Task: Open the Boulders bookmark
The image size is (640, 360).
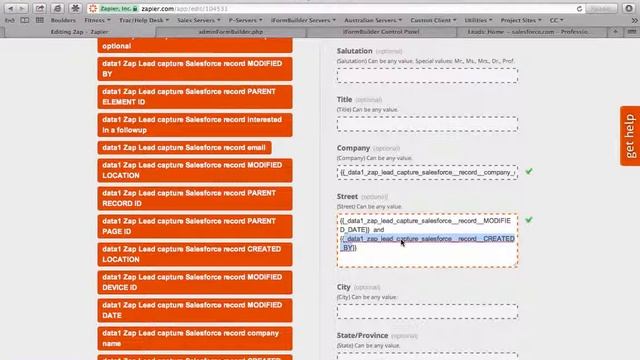Action: point(63,20)
